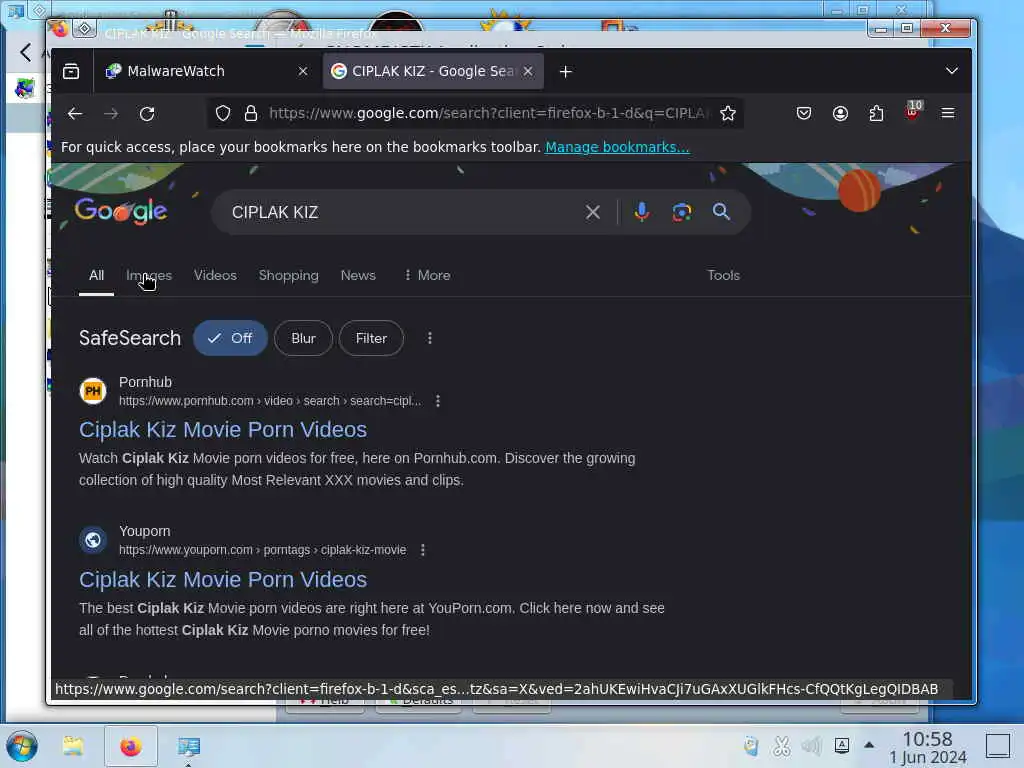
Task: Show site security padlock info
Action: tap(251, 114)
